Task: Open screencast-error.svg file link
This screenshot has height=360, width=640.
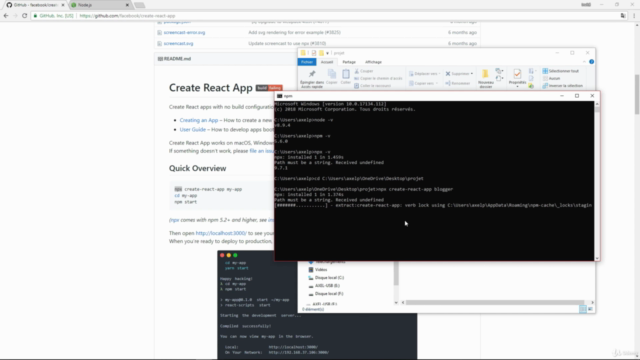Action: [184, 32]
